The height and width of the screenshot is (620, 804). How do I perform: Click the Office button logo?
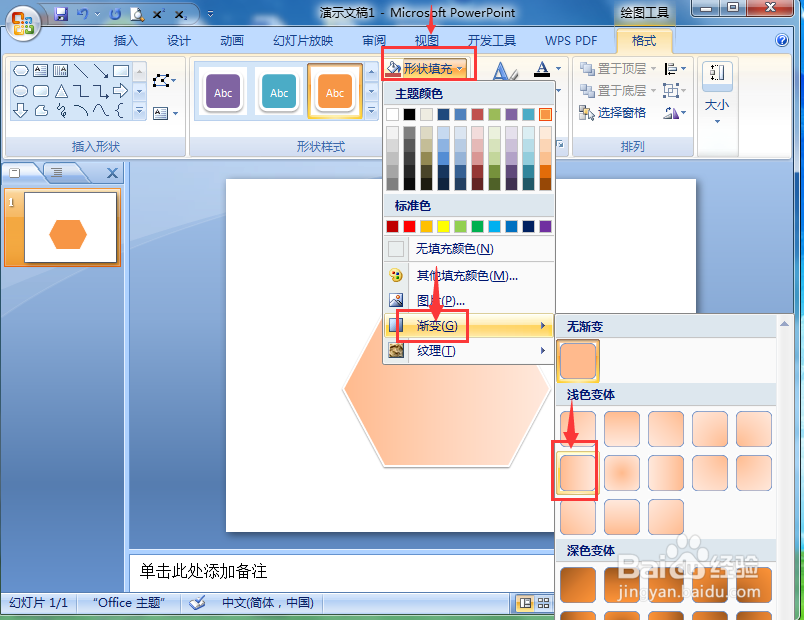pyautogui.click(x=23, y=24)
